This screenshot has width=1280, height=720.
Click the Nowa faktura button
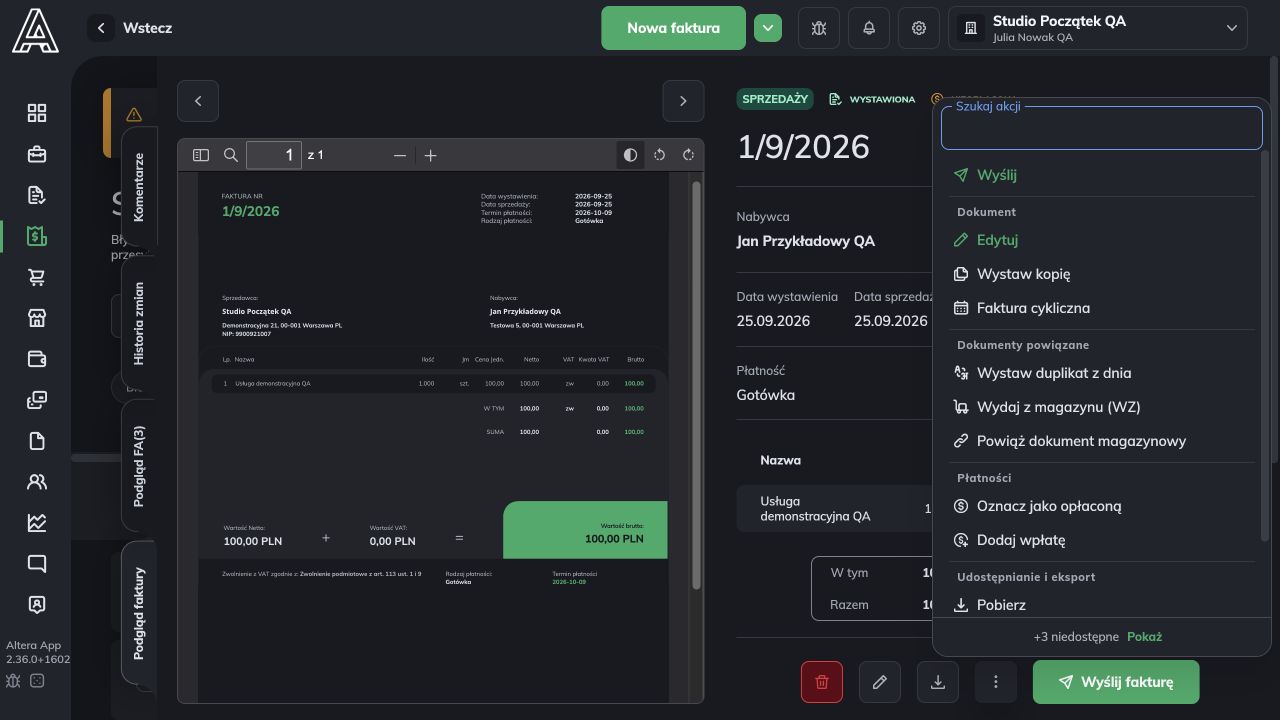click(x=673, y=28)
